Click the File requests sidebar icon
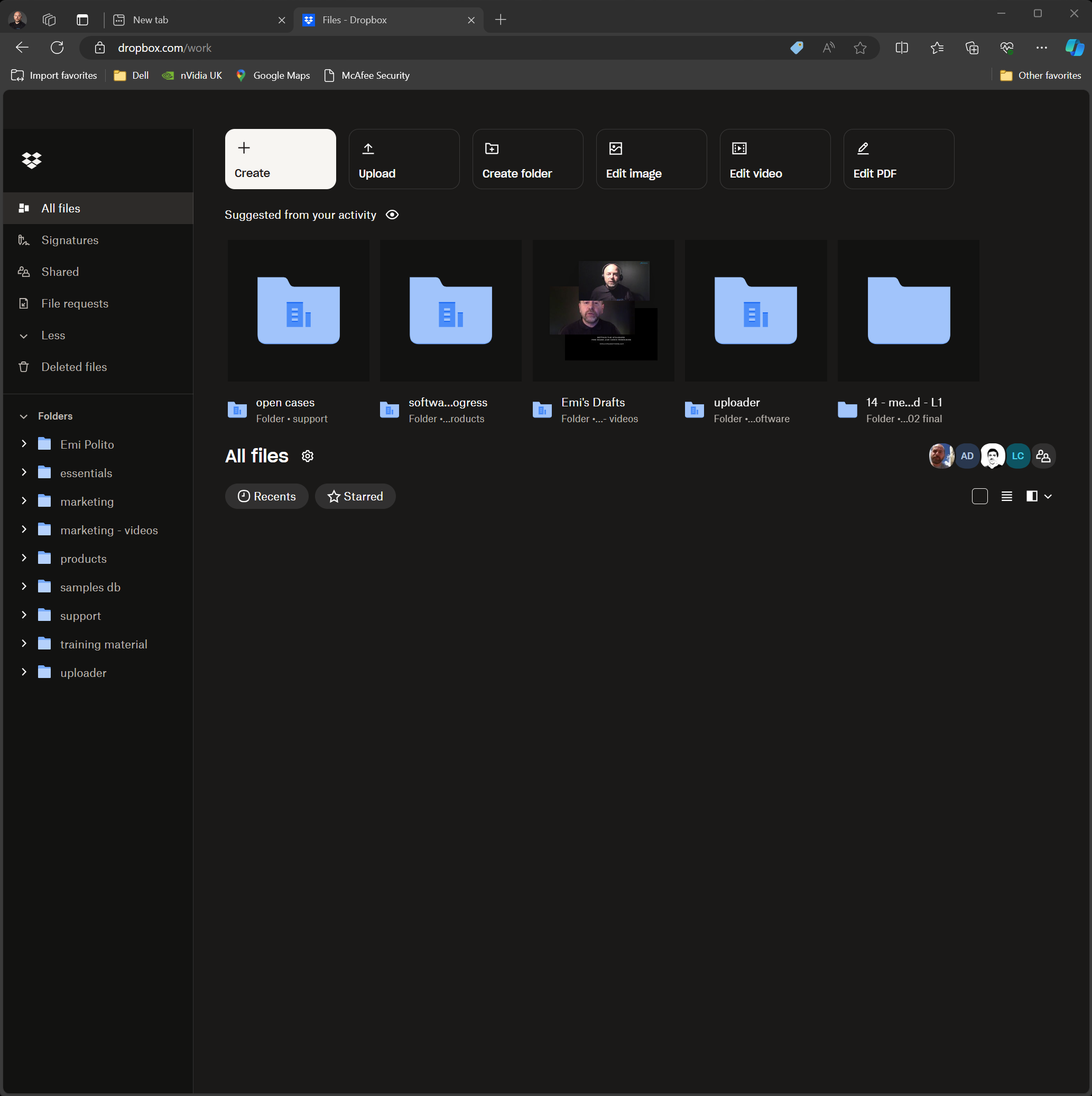This screenshot has height=1096, width=1092. [x=24, y=303]
